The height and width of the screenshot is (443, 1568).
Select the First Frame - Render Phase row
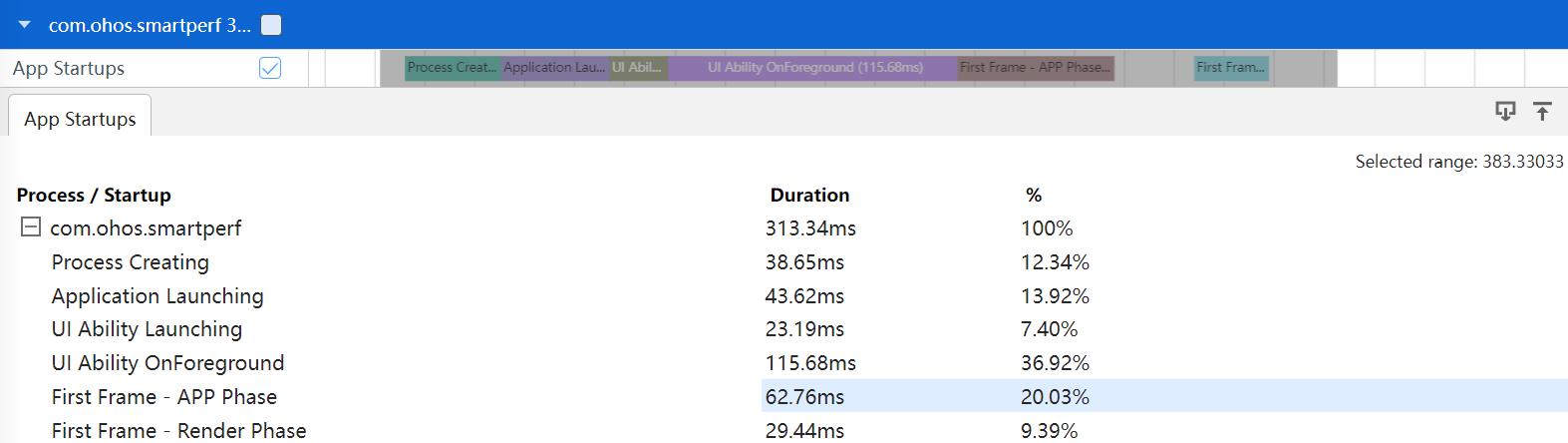coord(178,430)
